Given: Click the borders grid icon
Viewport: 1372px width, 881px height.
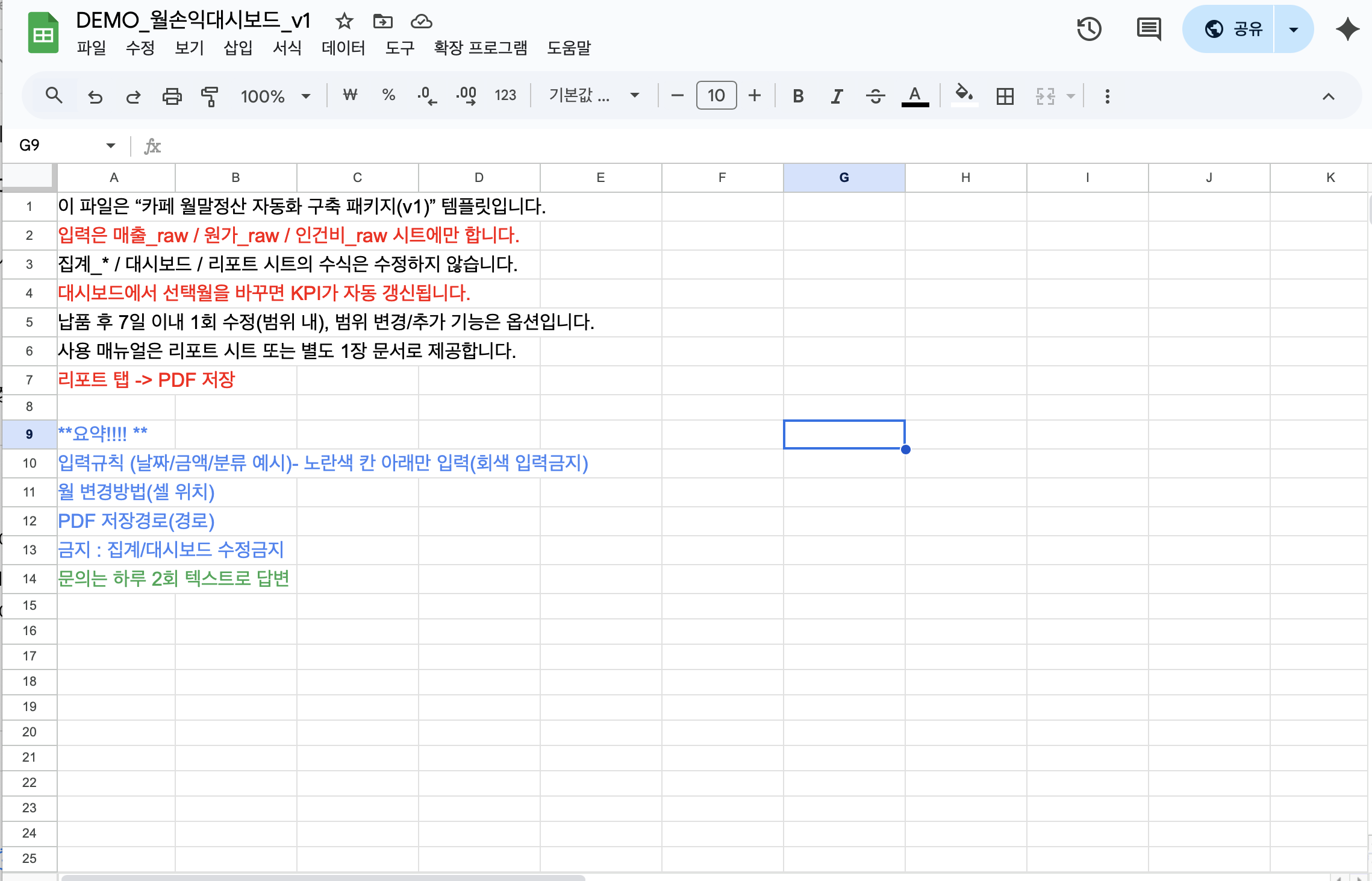Looking at the screenshot, I should click(x=1005, y=96).
